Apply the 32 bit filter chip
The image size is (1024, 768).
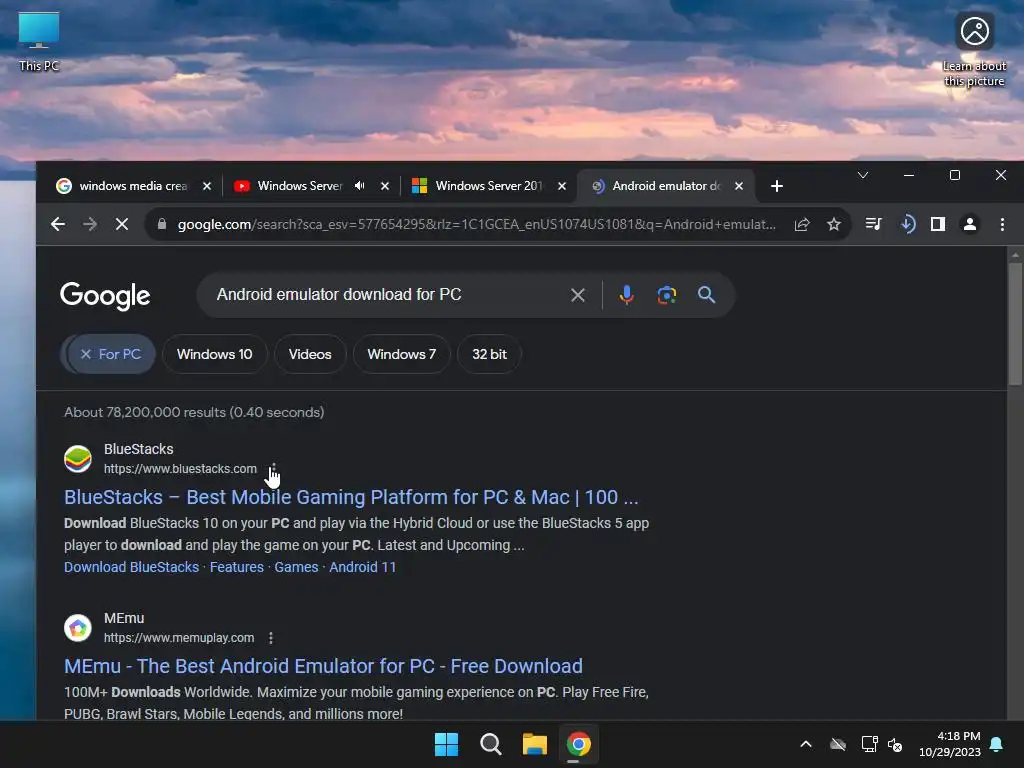[489, 354]
